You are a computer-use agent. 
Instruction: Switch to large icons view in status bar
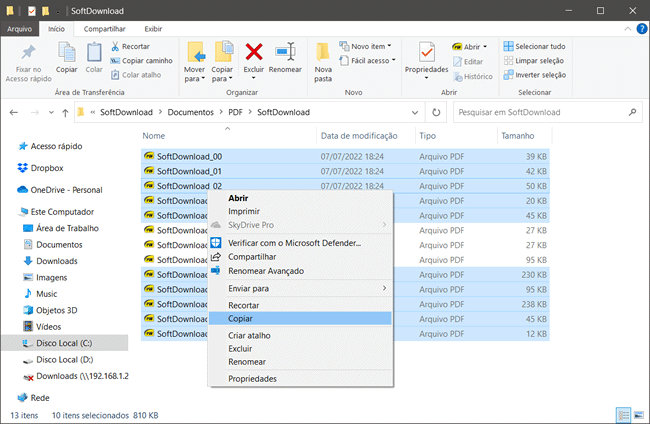(638, 414)
